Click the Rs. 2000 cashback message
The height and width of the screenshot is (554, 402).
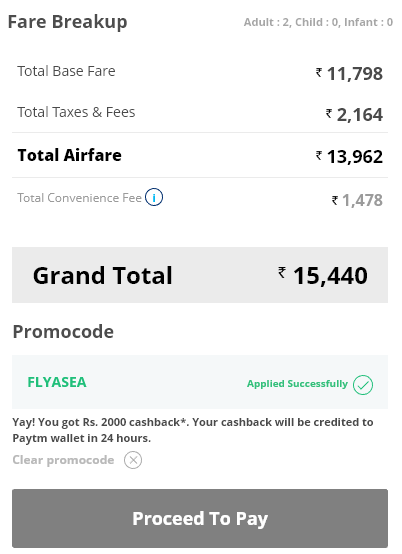tap(193, 430)
